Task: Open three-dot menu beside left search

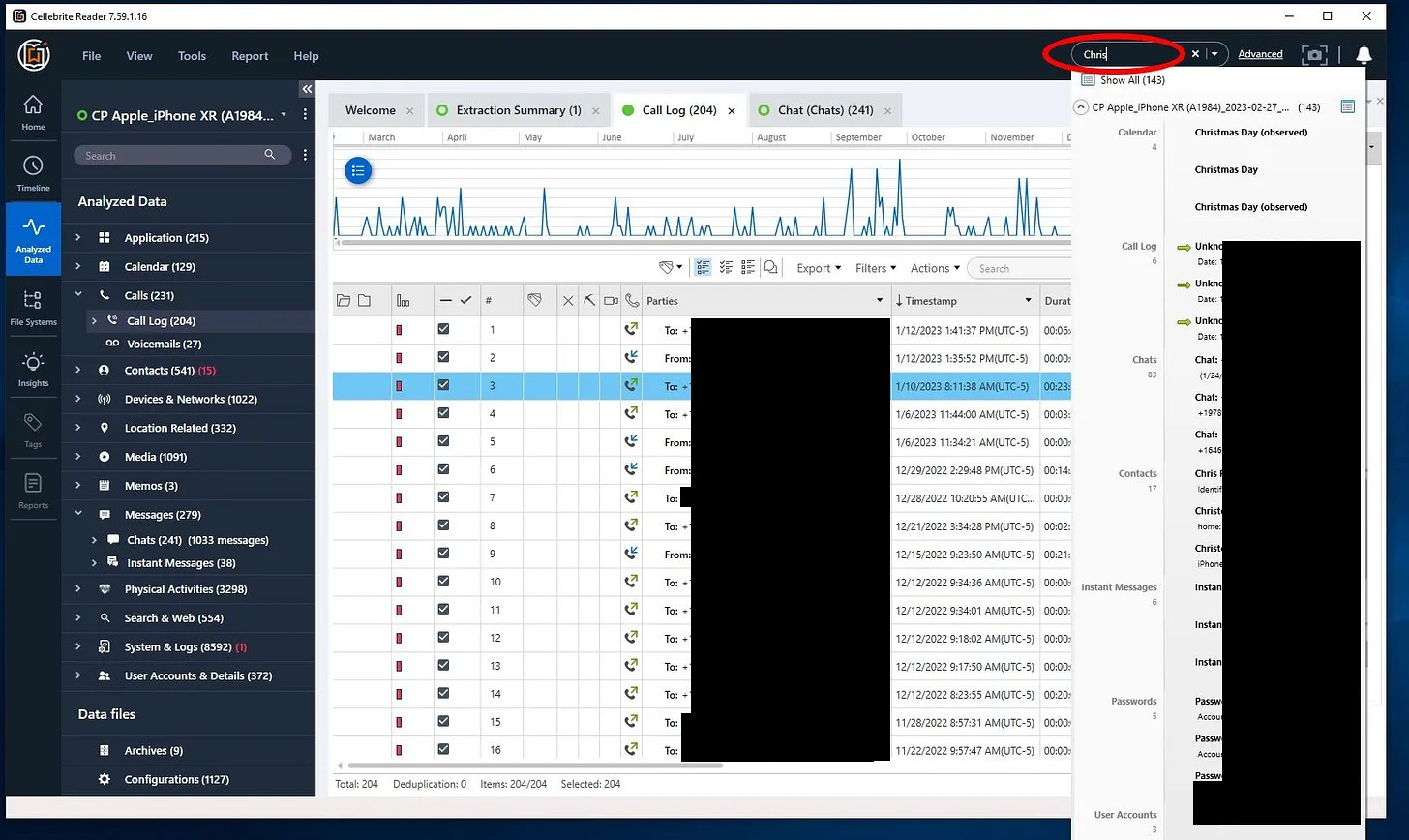Action: pyautogui.click(x=305, y=155)
